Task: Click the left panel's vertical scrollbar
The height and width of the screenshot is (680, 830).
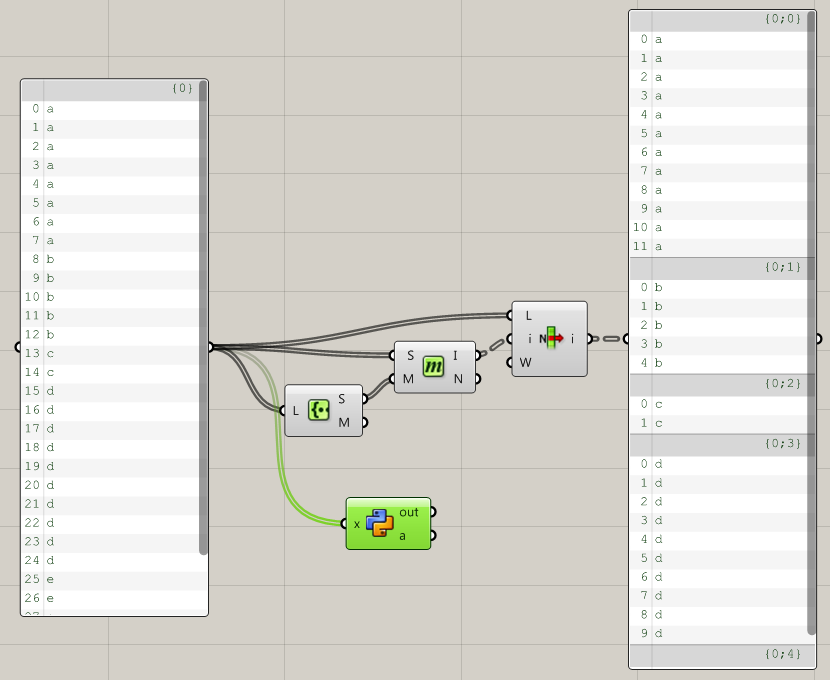Action: (x=203, y=318)
